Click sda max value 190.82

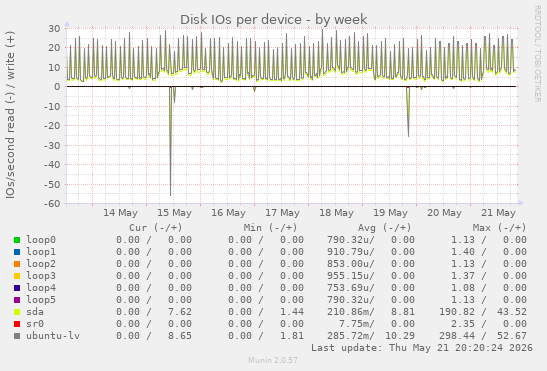[457, 312]
